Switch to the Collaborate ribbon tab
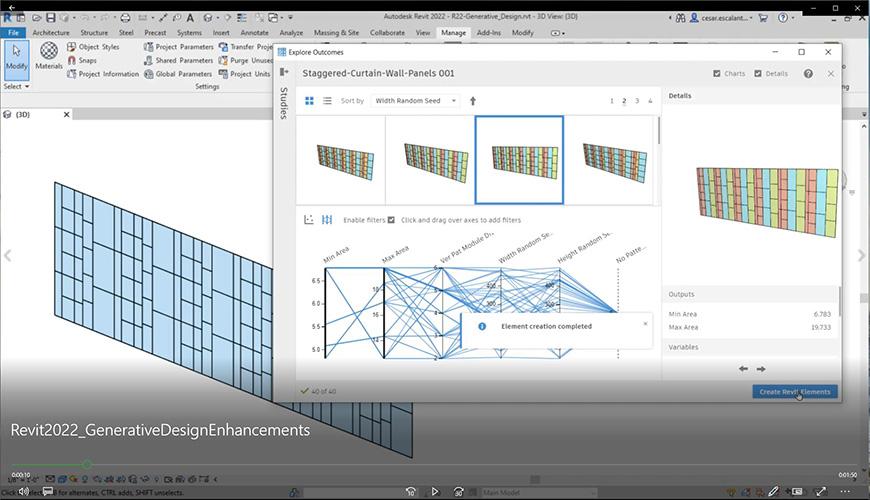870x500 pixels. [x=387, y=33]
